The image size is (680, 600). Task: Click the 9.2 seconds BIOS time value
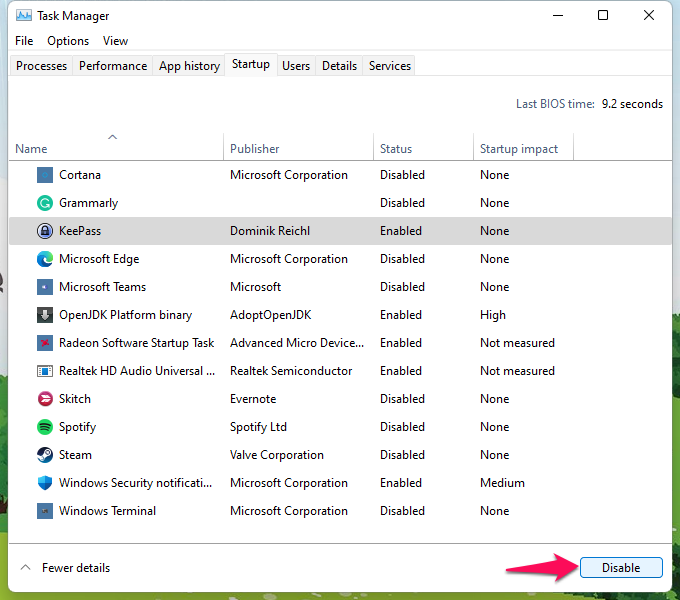632,104
